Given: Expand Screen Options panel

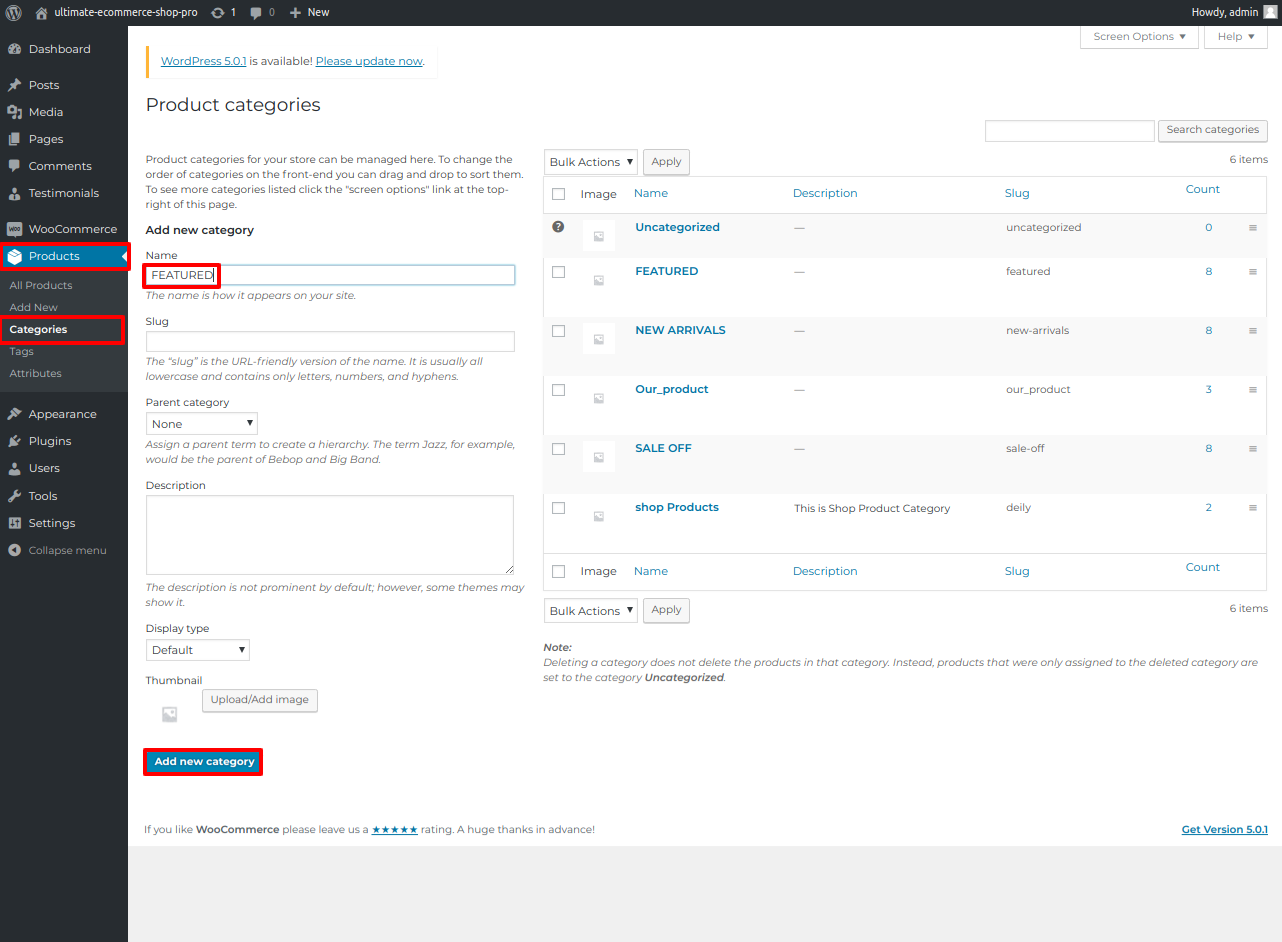Looking at the screenshot, I should pyautogui.click(x=1139, y=37).
